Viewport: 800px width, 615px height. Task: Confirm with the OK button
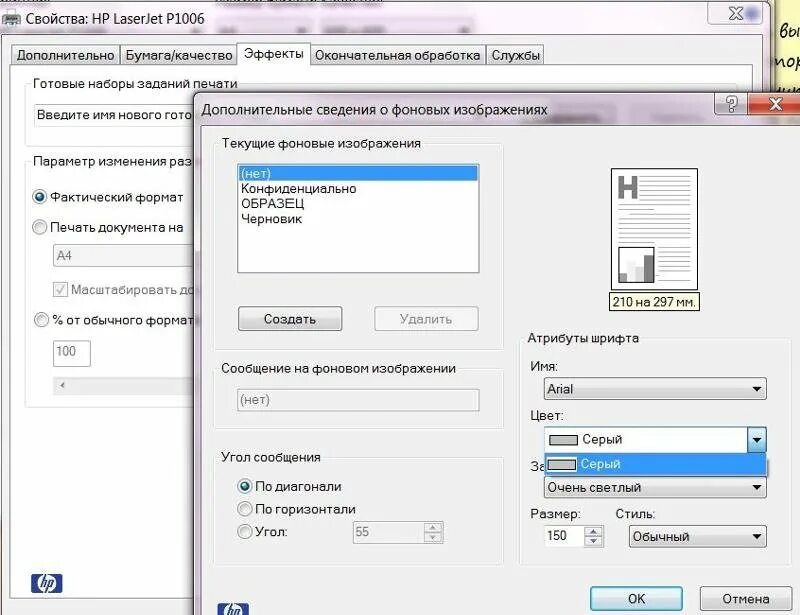click(636, 599)
